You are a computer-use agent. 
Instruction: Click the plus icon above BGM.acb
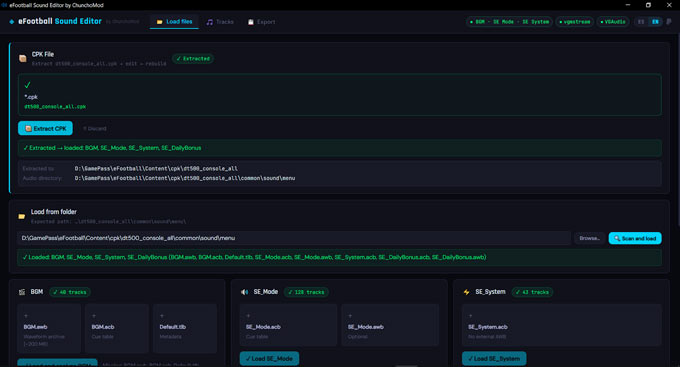click(x=94, y=316)
